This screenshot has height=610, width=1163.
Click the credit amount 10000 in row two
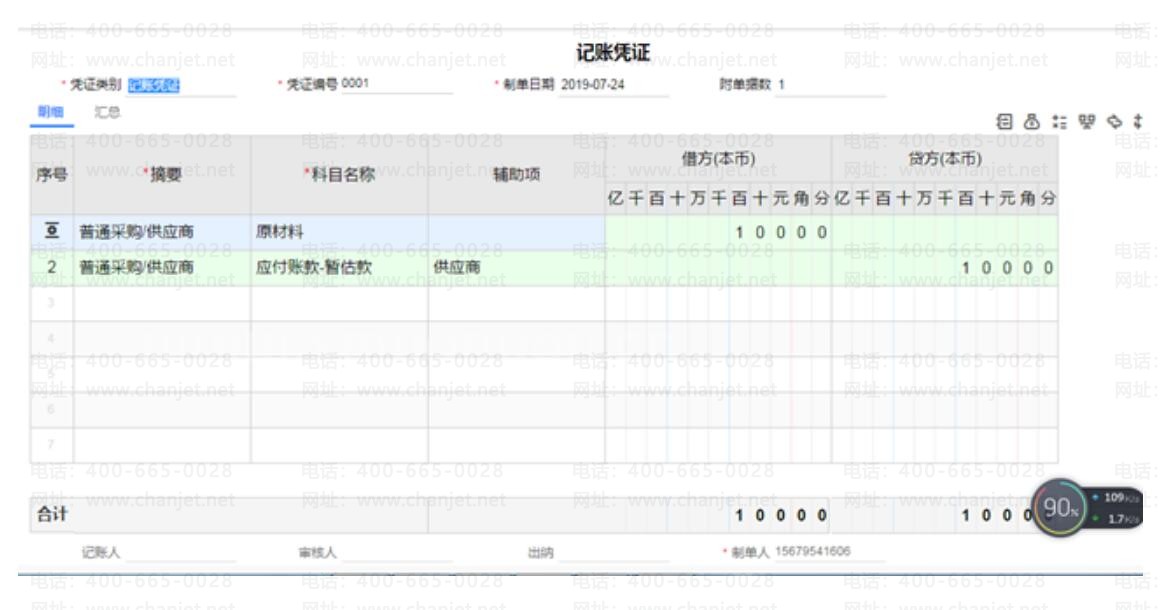(945, 268)
